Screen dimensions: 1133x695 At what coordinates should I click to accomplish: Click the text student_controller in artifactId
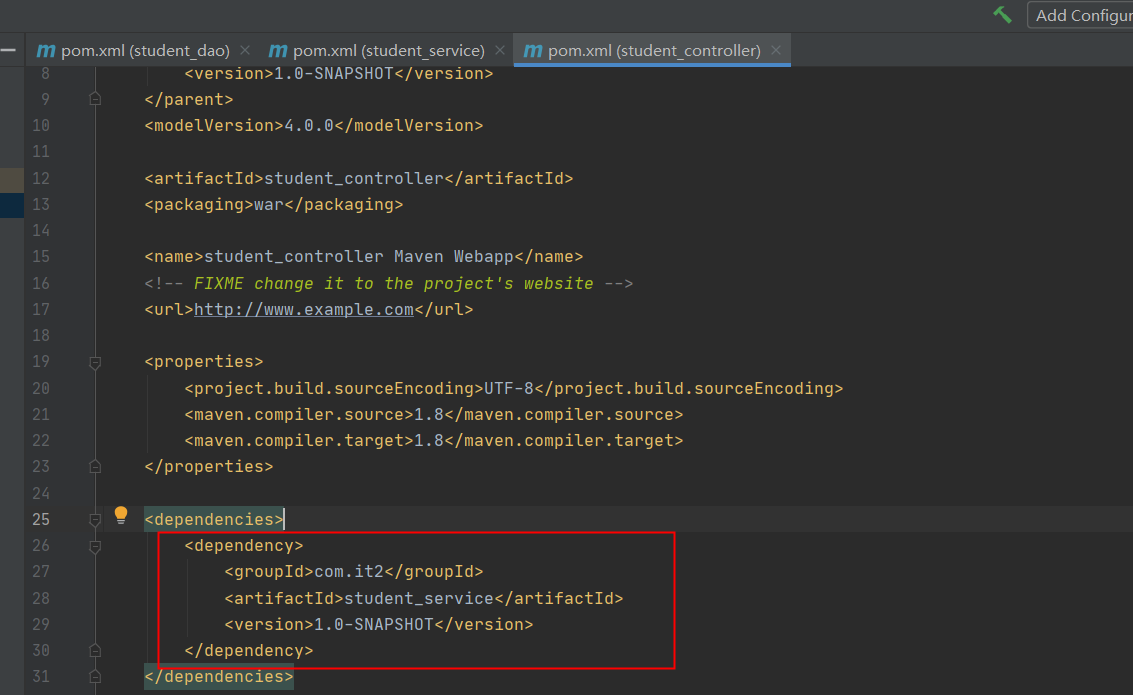[353, 178]
